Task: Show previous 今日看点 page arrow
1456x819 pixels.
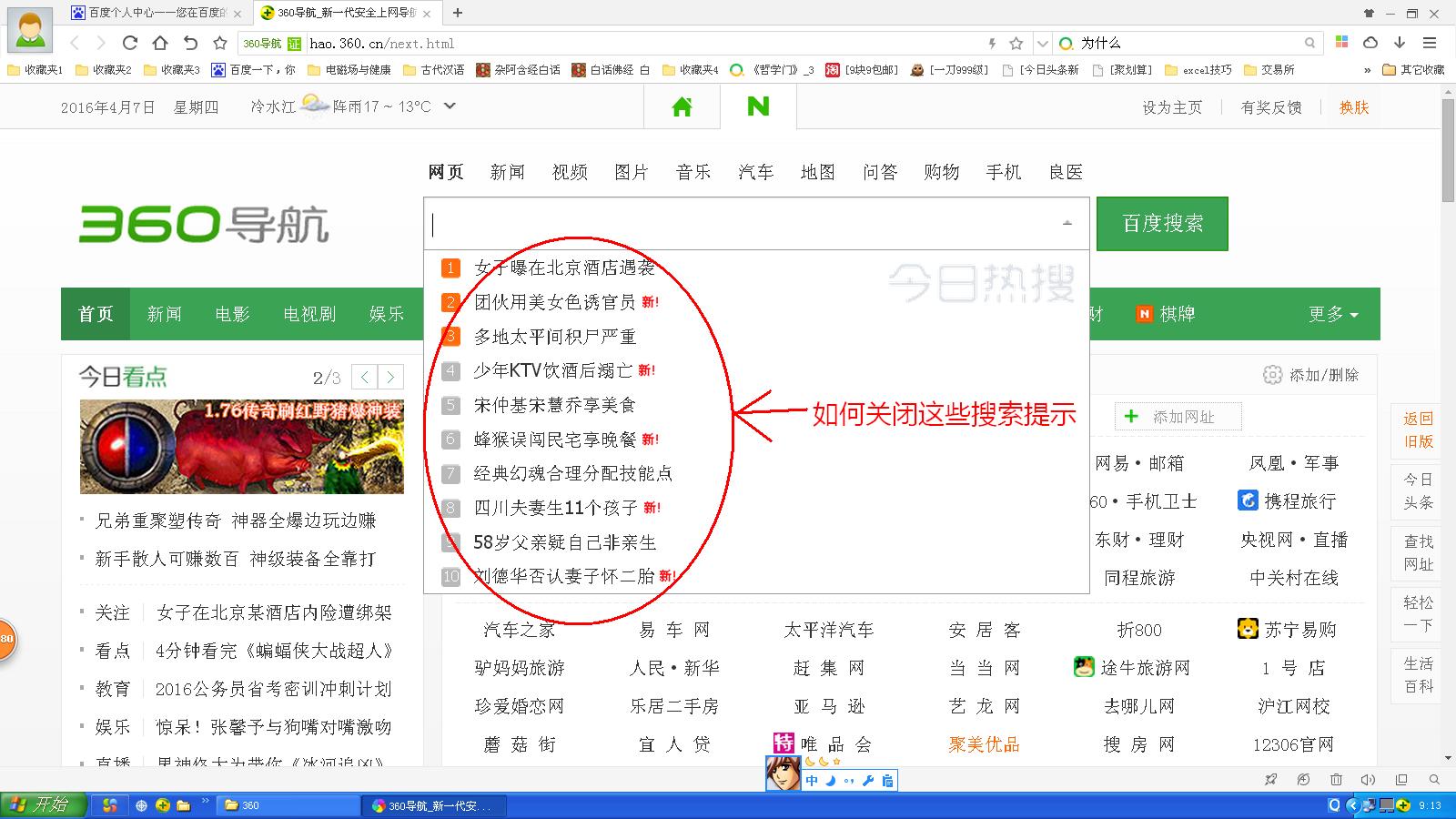Action: pos(364,377)
